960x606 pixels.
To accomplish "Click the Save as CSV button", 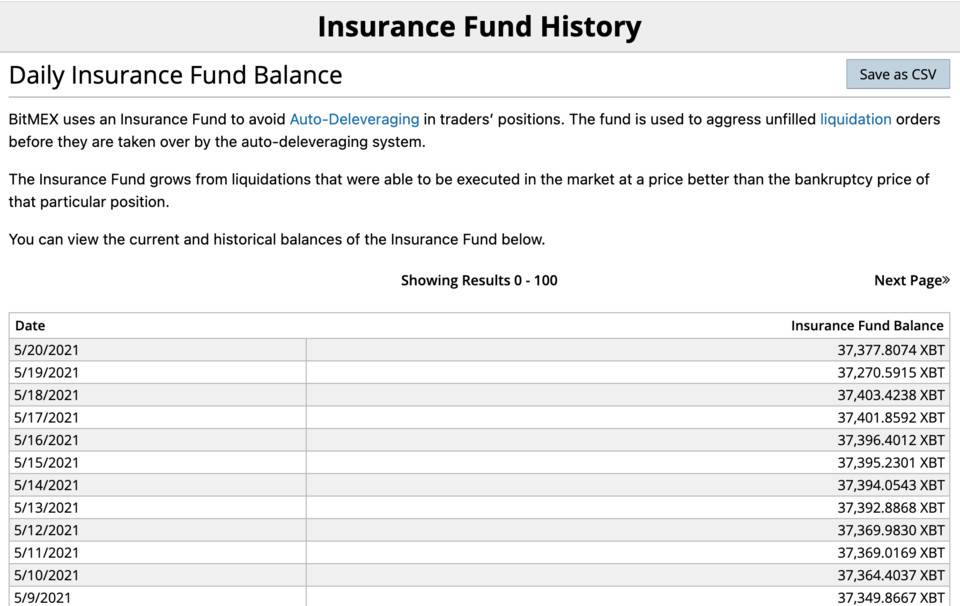I will tap(897, 75).
